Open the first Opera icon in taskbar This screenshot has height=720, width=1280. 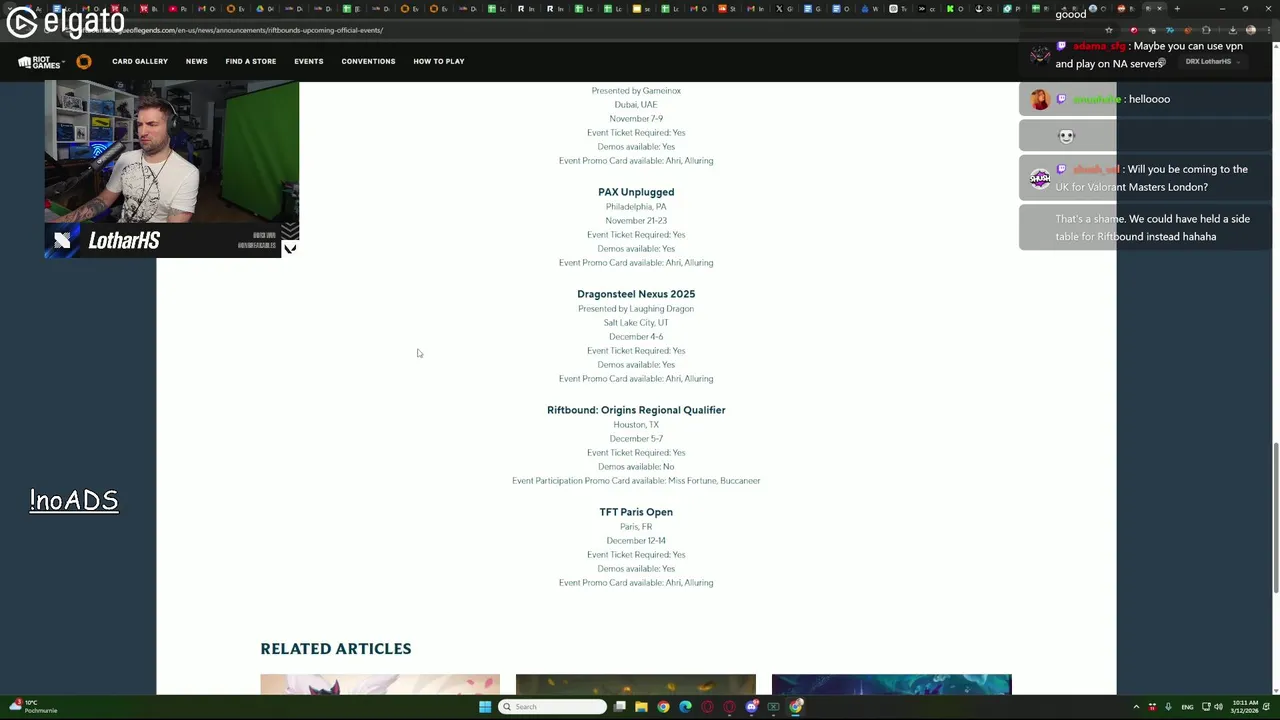[707, 707]
